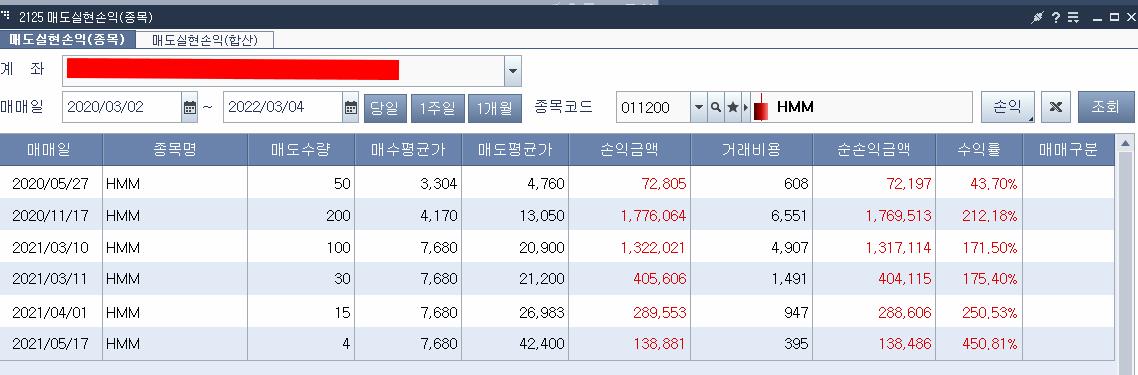Expand the stock code 011200 dropdown arrow
Screen dimensions: 1138x375
tap(698, 107)
